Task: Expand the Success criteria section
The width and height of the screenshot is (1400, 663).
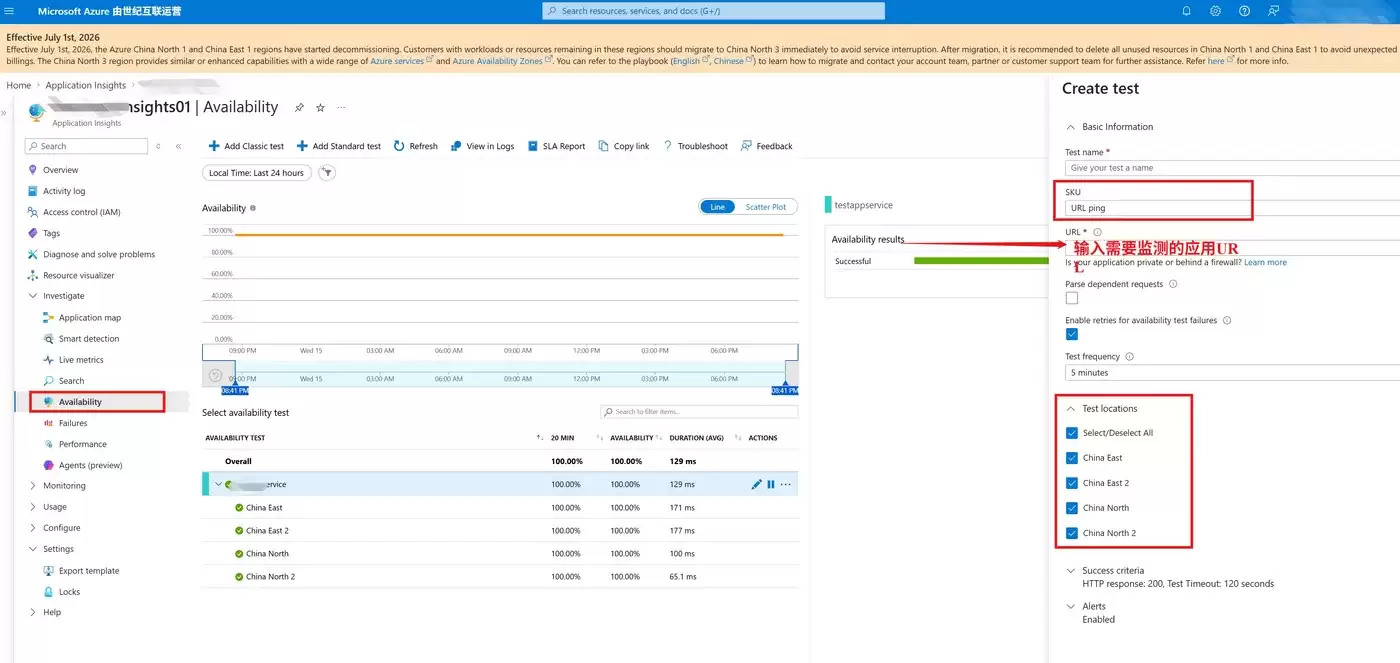Action: (1071, 571)
